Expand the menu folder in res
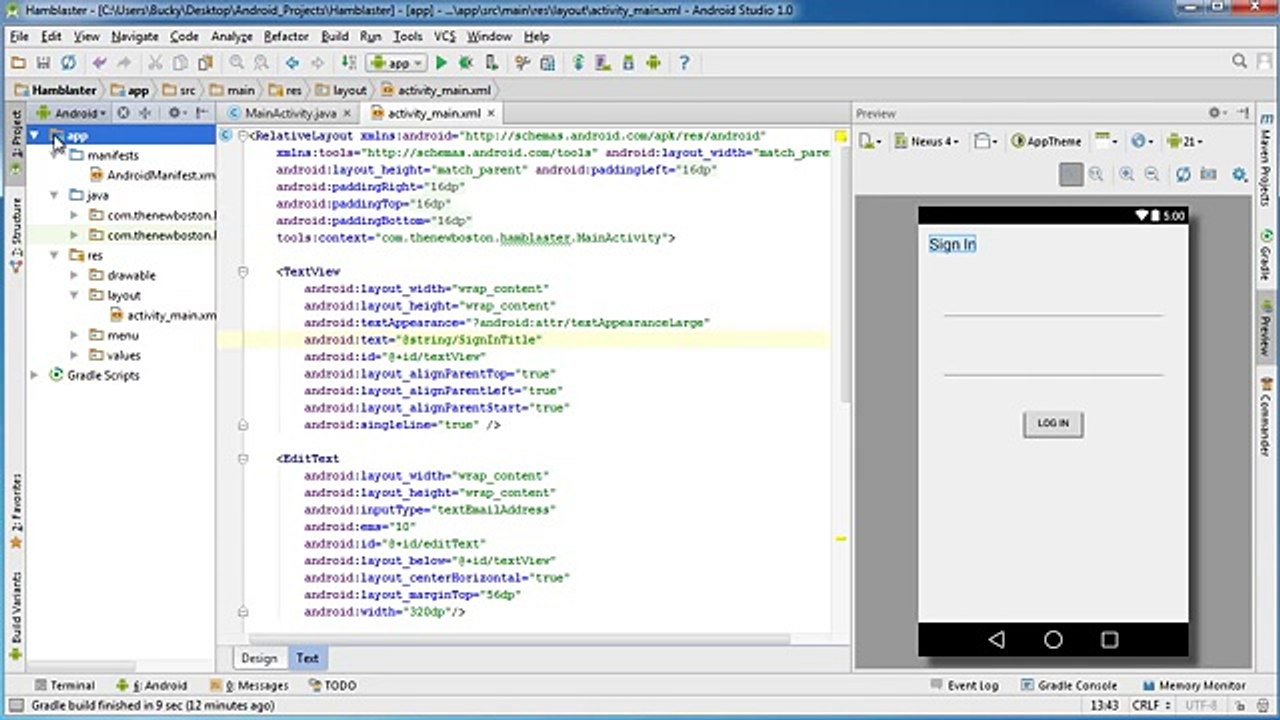The width and height of the screenshot is (1280, 720). click(74, 335)
